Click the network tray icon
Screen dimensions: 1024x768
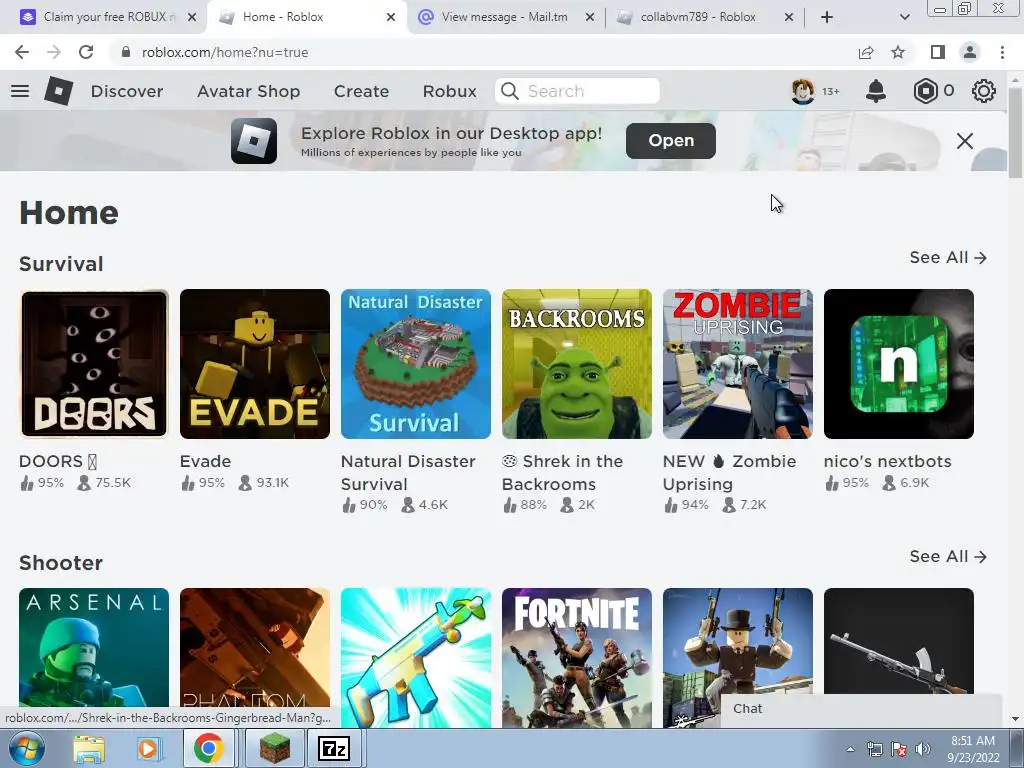pyautogui.click(x=874, y=749)
